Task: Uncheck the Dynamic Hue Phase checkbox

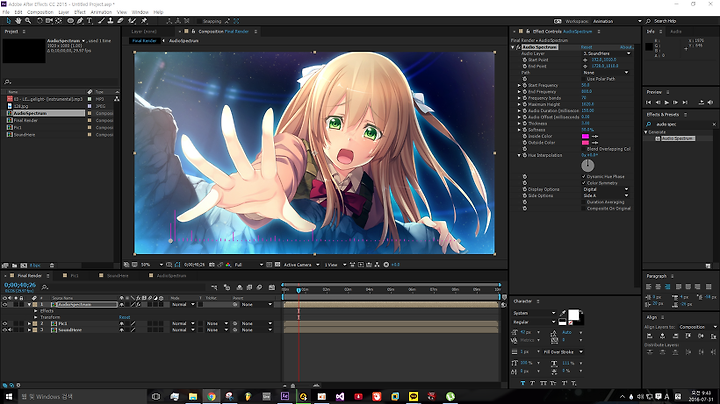Action: click(584, 177)
